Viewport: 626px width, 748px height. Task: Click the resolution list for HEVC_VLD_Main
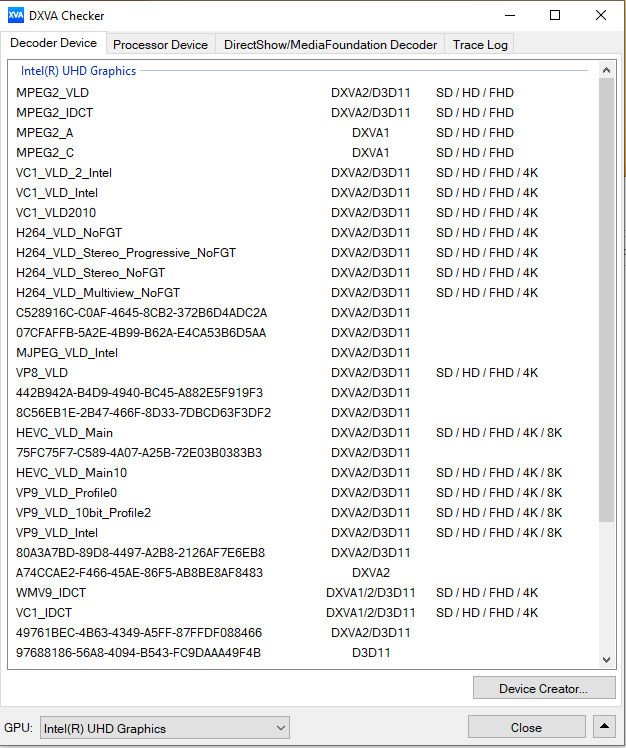(499, 433)
